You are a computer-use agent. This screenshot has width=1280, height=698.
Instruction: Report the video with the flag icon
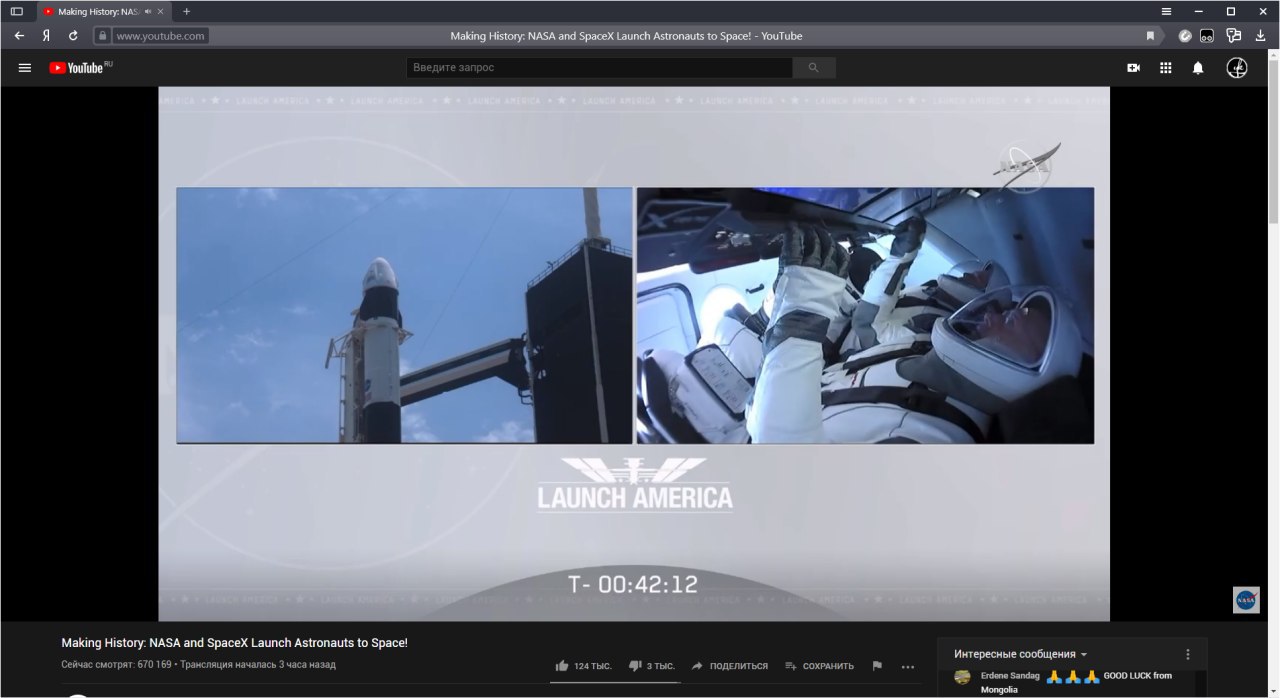coord(877,666)
